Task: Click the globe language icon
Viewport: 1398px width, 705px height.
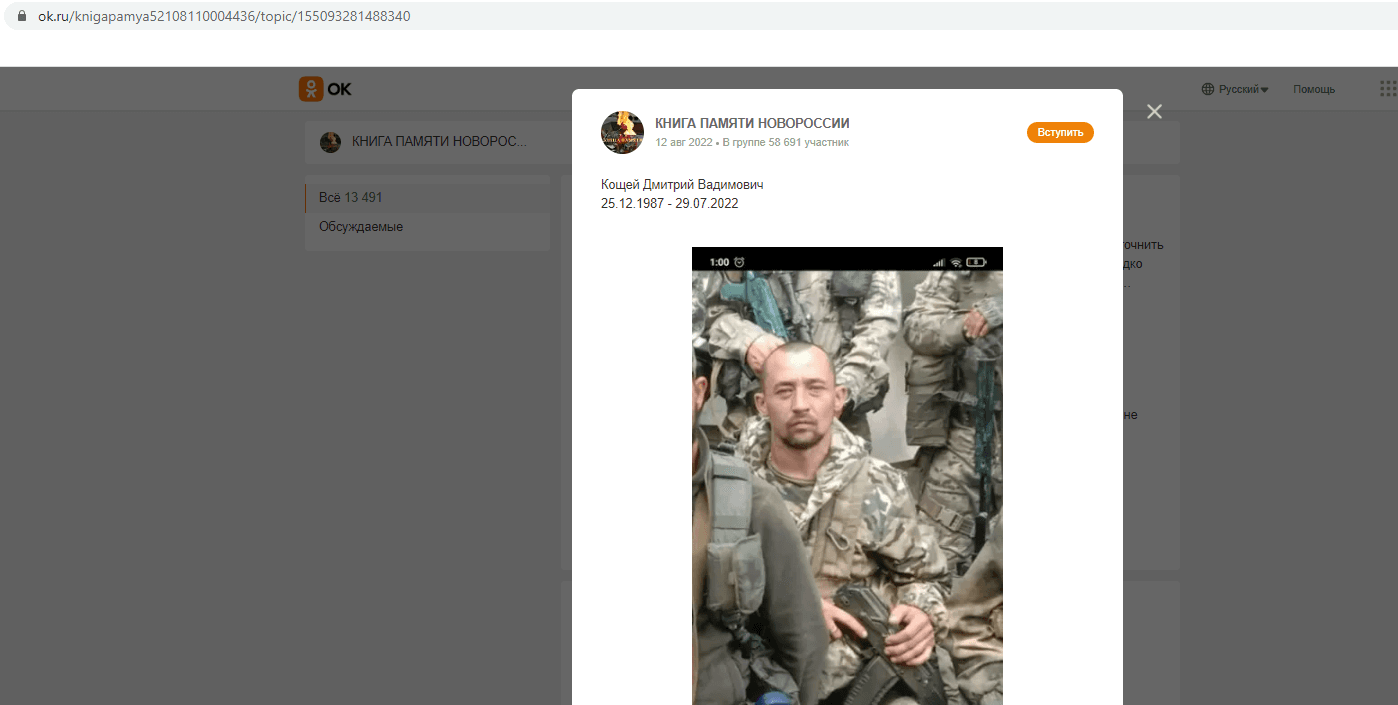Action: click(1208, 89)
